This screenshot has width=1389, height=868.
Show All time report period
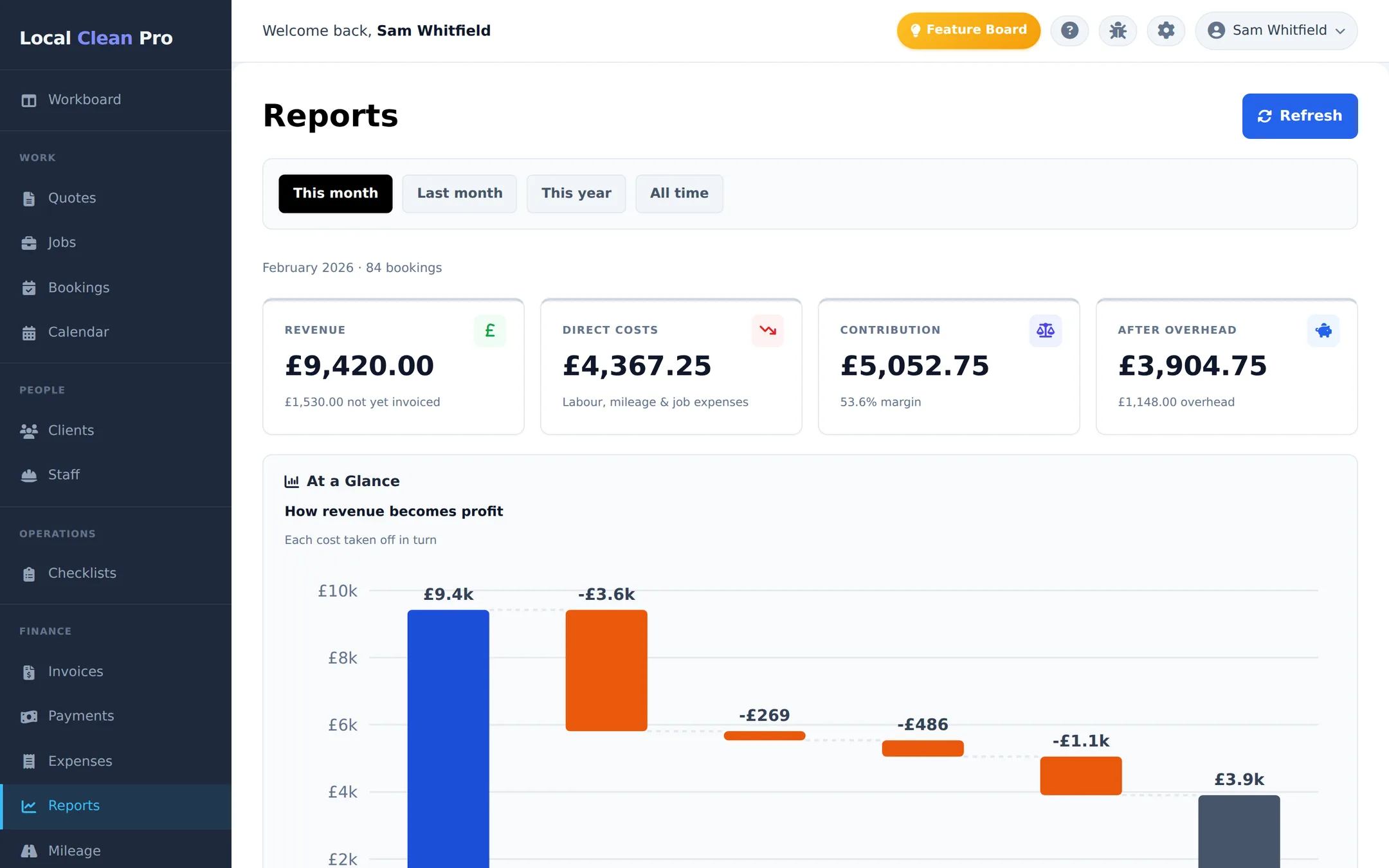(679, 194)
